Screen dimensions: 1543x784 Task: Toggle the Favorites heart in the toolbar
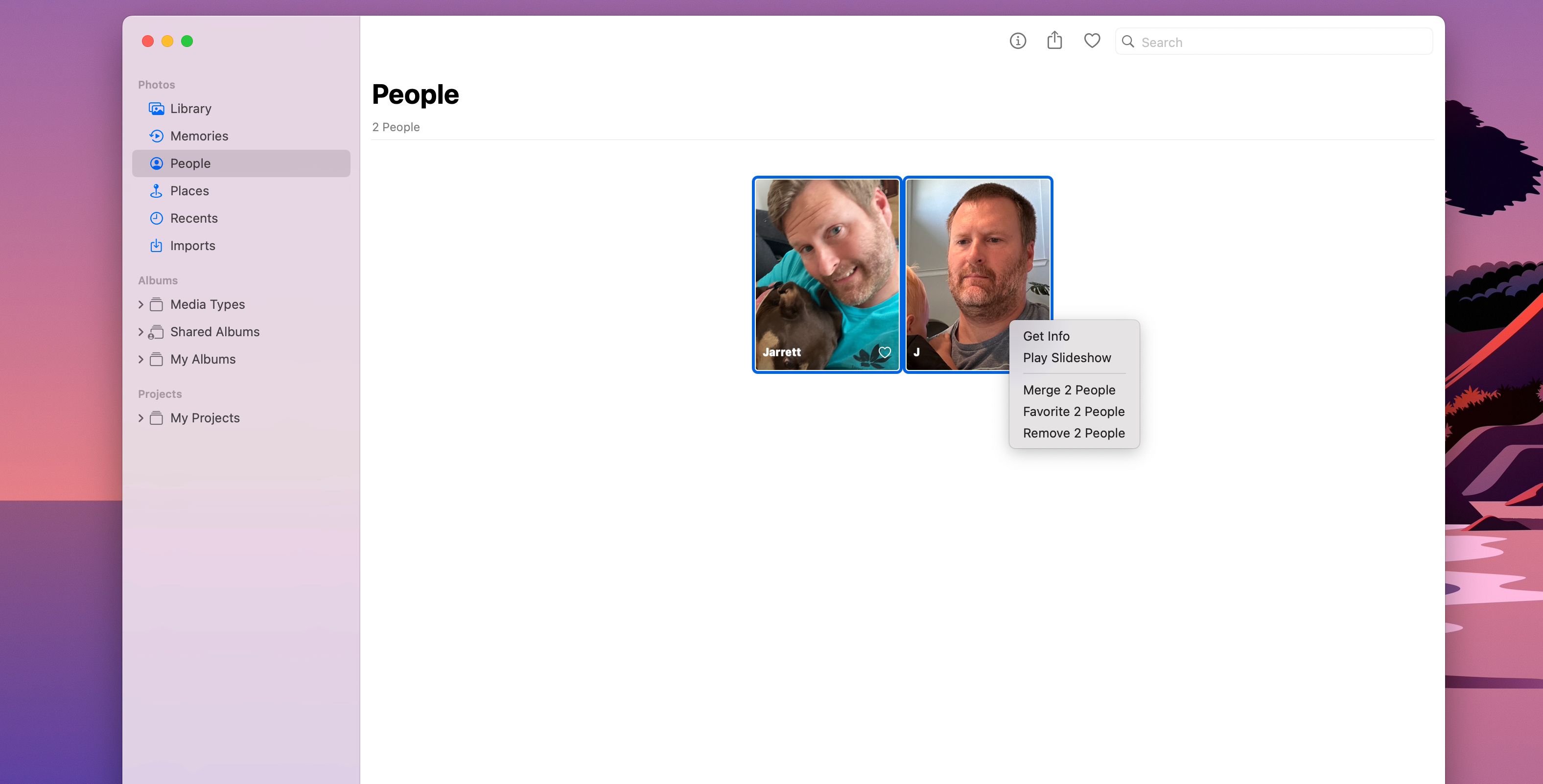click(x=1091, y=41)
